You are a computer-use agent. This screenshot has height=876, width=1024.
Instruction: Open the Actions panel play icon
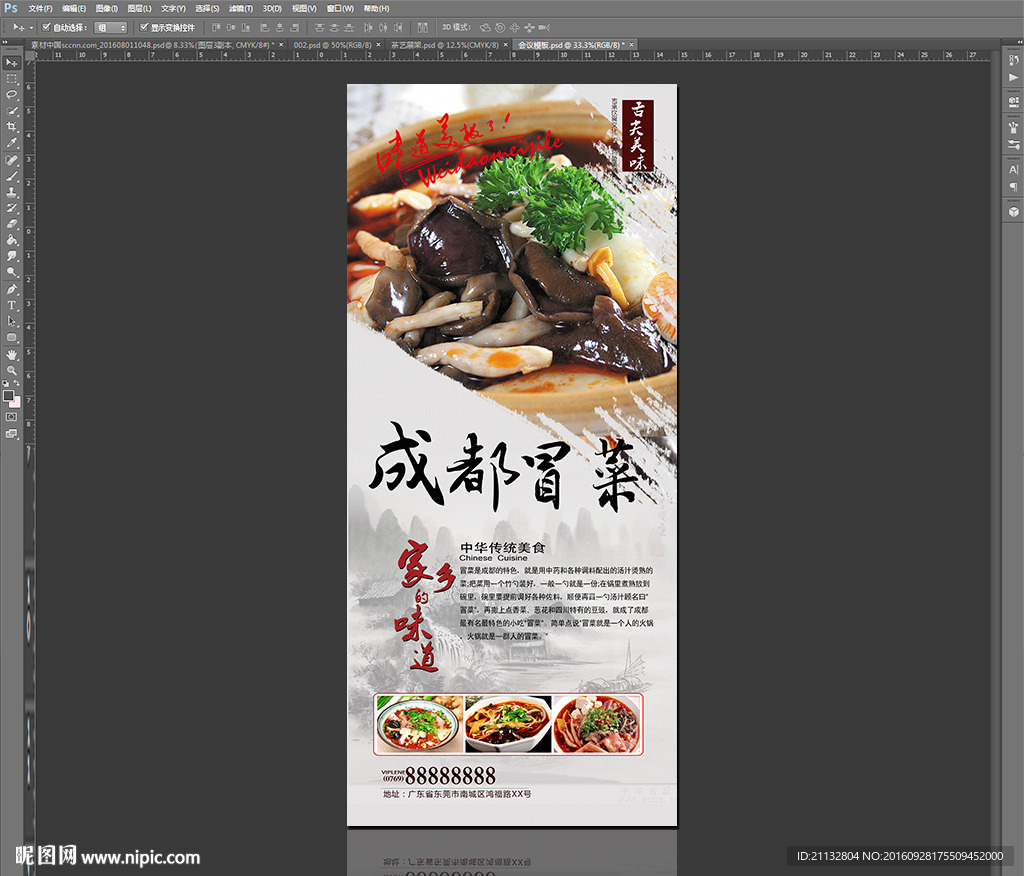coord(1014,78)
